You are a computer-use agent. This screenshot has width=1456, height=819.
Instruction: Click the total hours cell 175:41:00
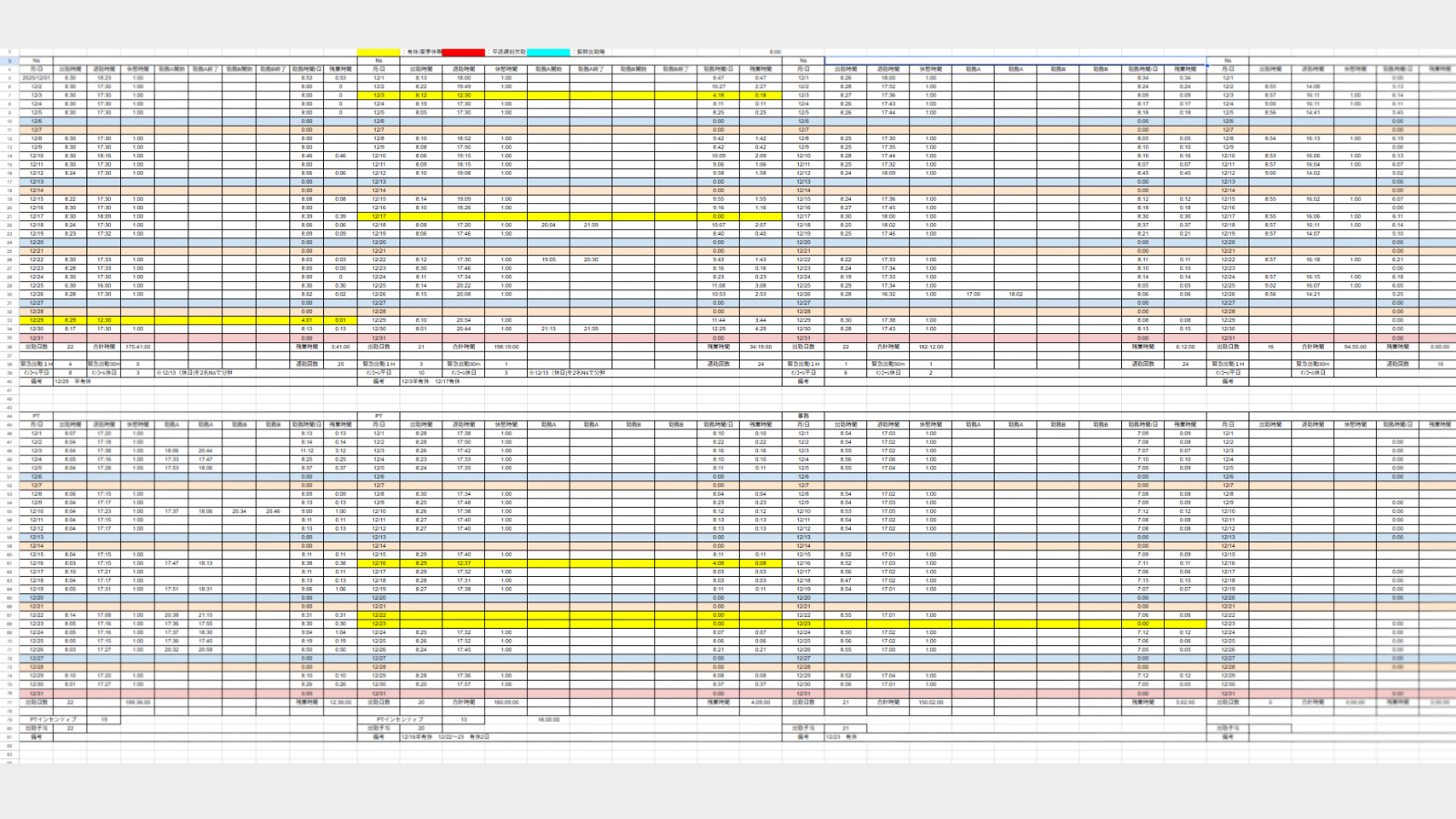pyautogui.click(x=137, y=347)
